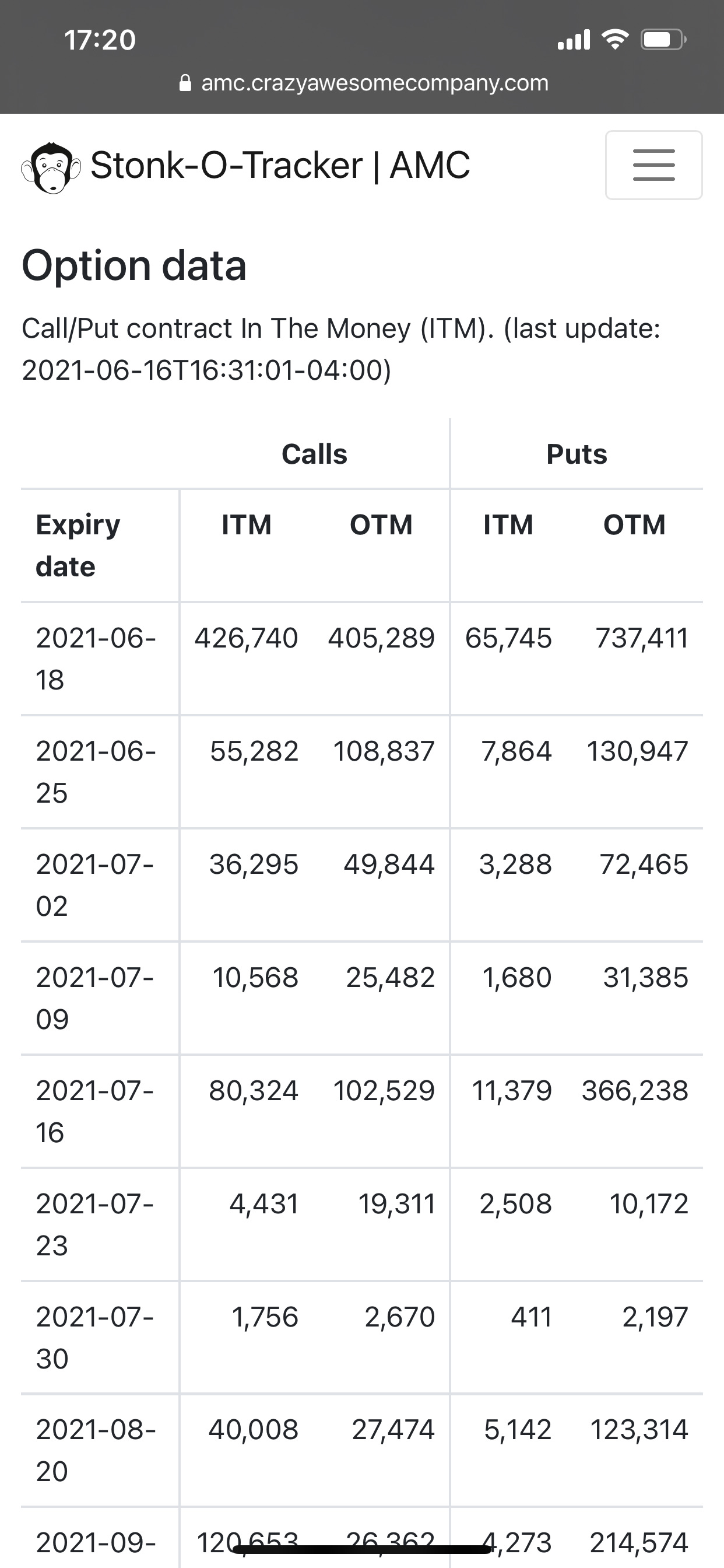
Task: Click the 2021-07-16 expiry date cell
Action: tap(94, 1111)
